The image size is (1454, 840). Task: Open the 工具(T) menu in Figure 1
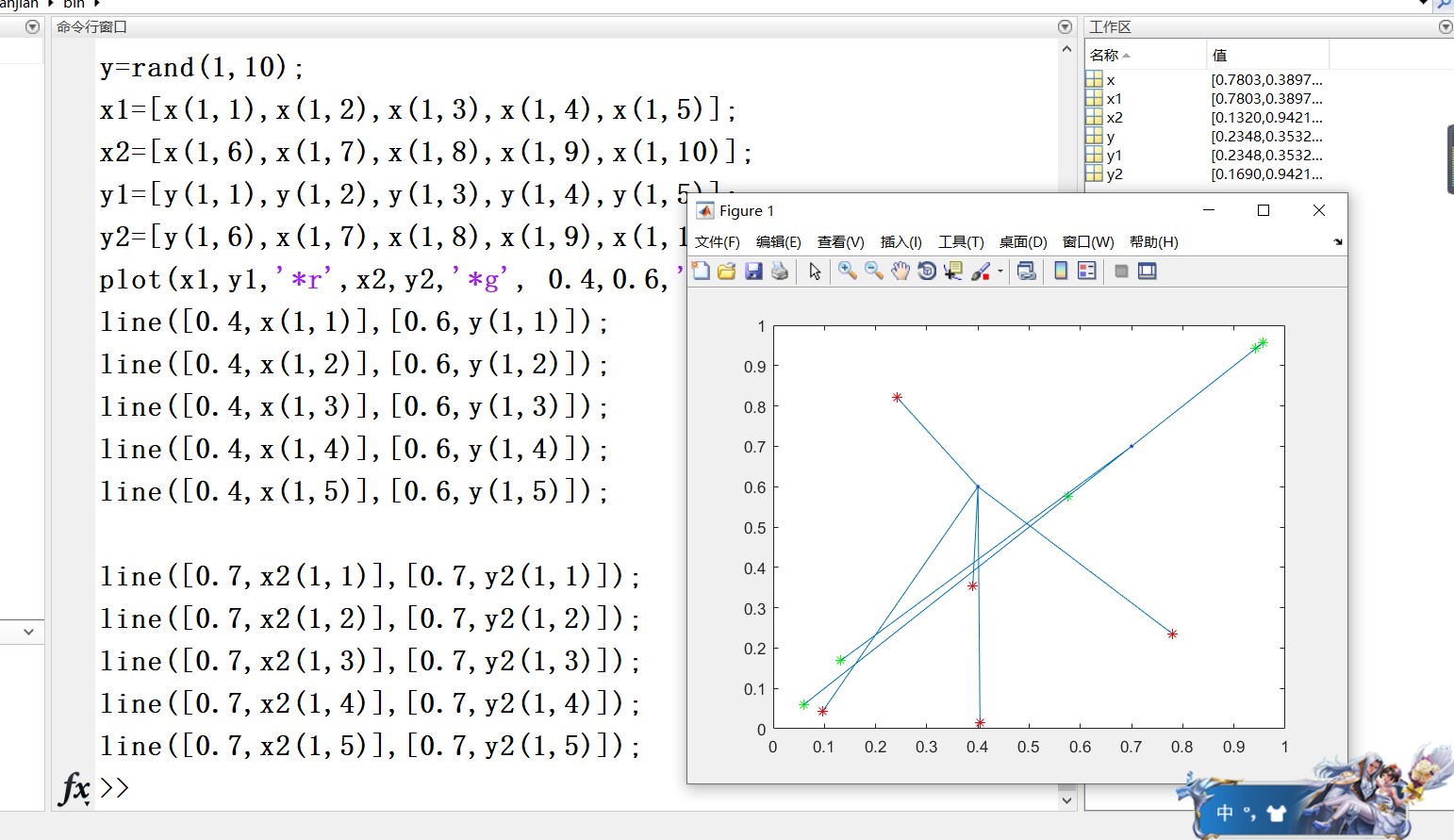pyautogui.click(x=961, y=242)
